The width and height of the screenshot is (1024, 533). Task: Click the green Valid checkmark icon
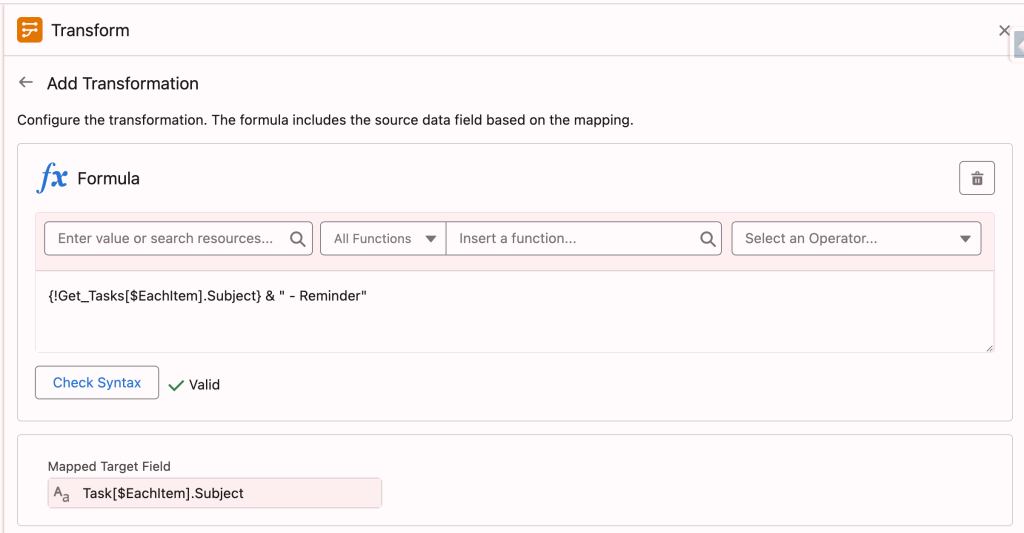pyautogui.click(x=176, y=385)
